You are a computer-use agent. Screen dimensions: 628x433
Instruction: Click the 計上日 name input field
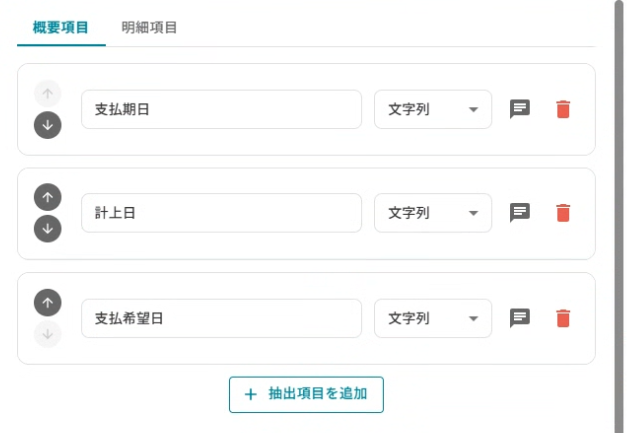click(x=221, y=213)
